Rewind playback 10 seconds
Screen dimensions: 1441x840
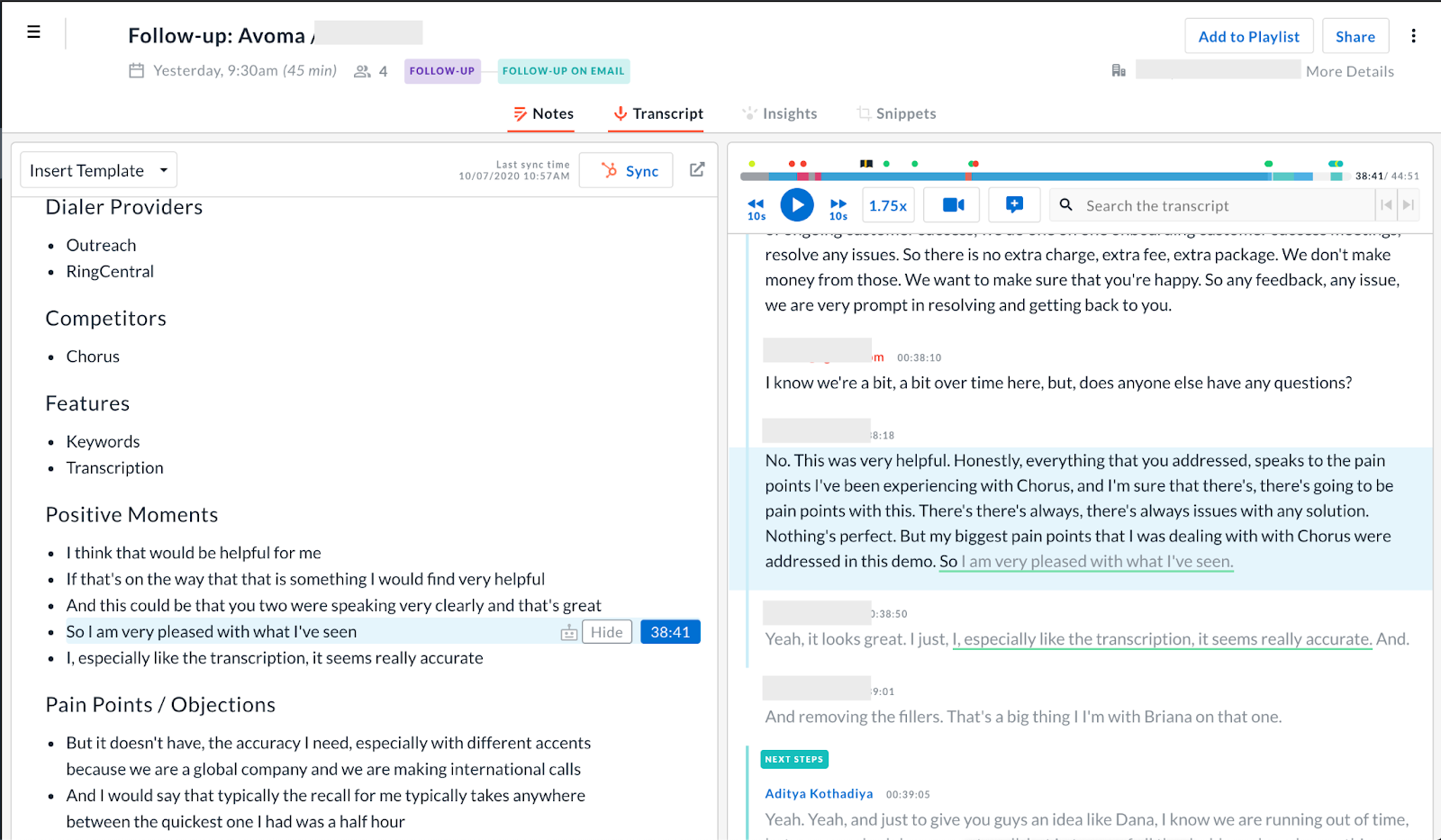(x=757, y=208)
